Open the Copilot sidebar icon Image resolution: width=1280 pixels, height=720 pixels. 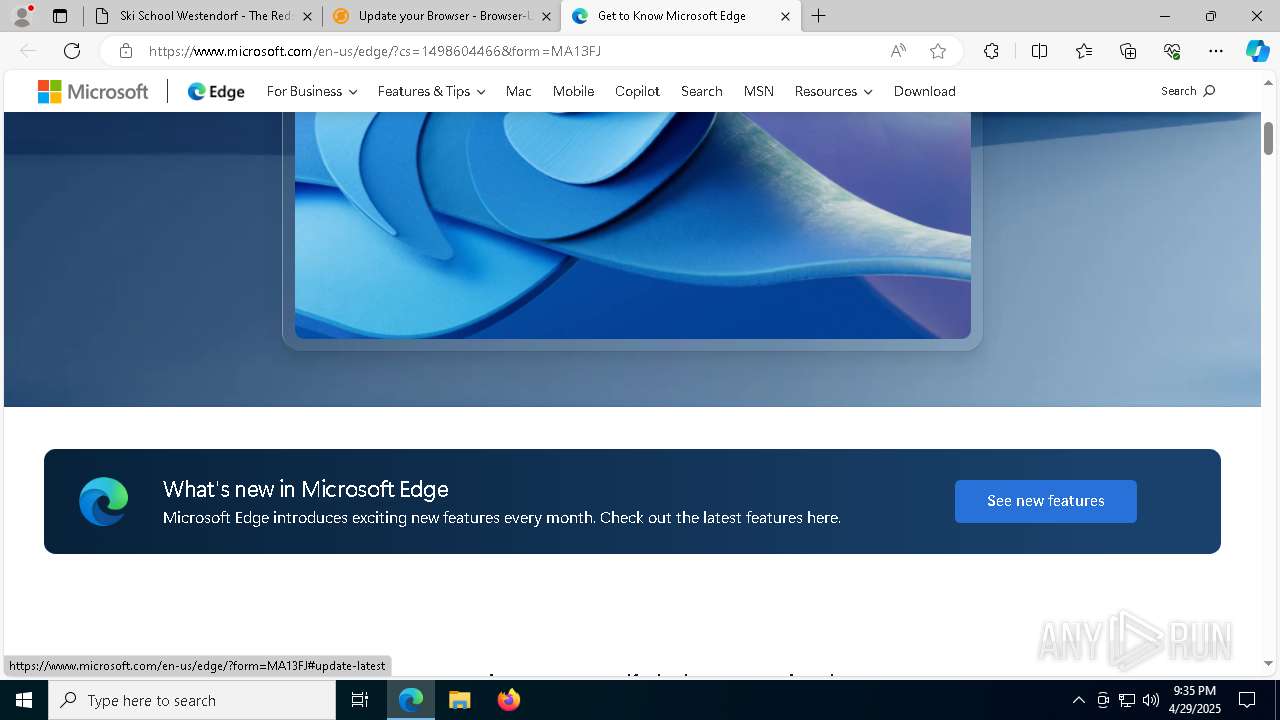click(1257, 51)
